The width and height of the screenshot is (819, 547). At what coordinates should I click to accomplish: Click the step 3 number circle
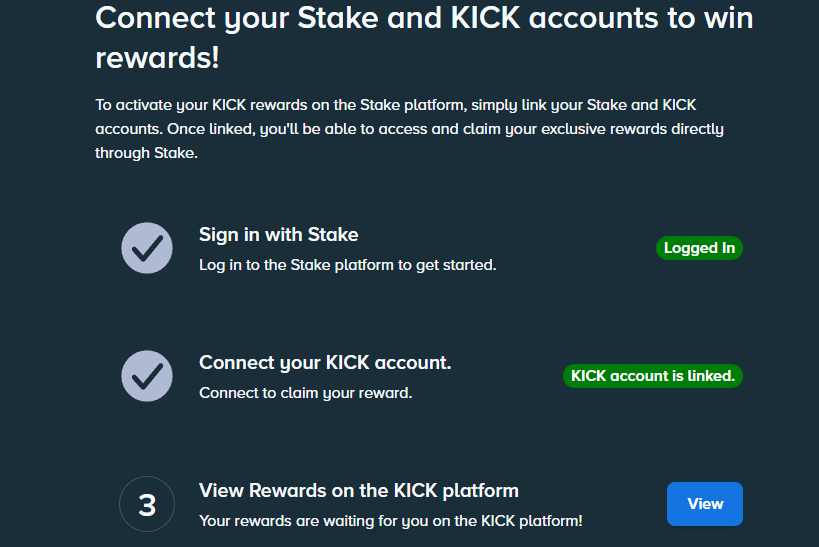pyautogui.click(x=147, y=504)
